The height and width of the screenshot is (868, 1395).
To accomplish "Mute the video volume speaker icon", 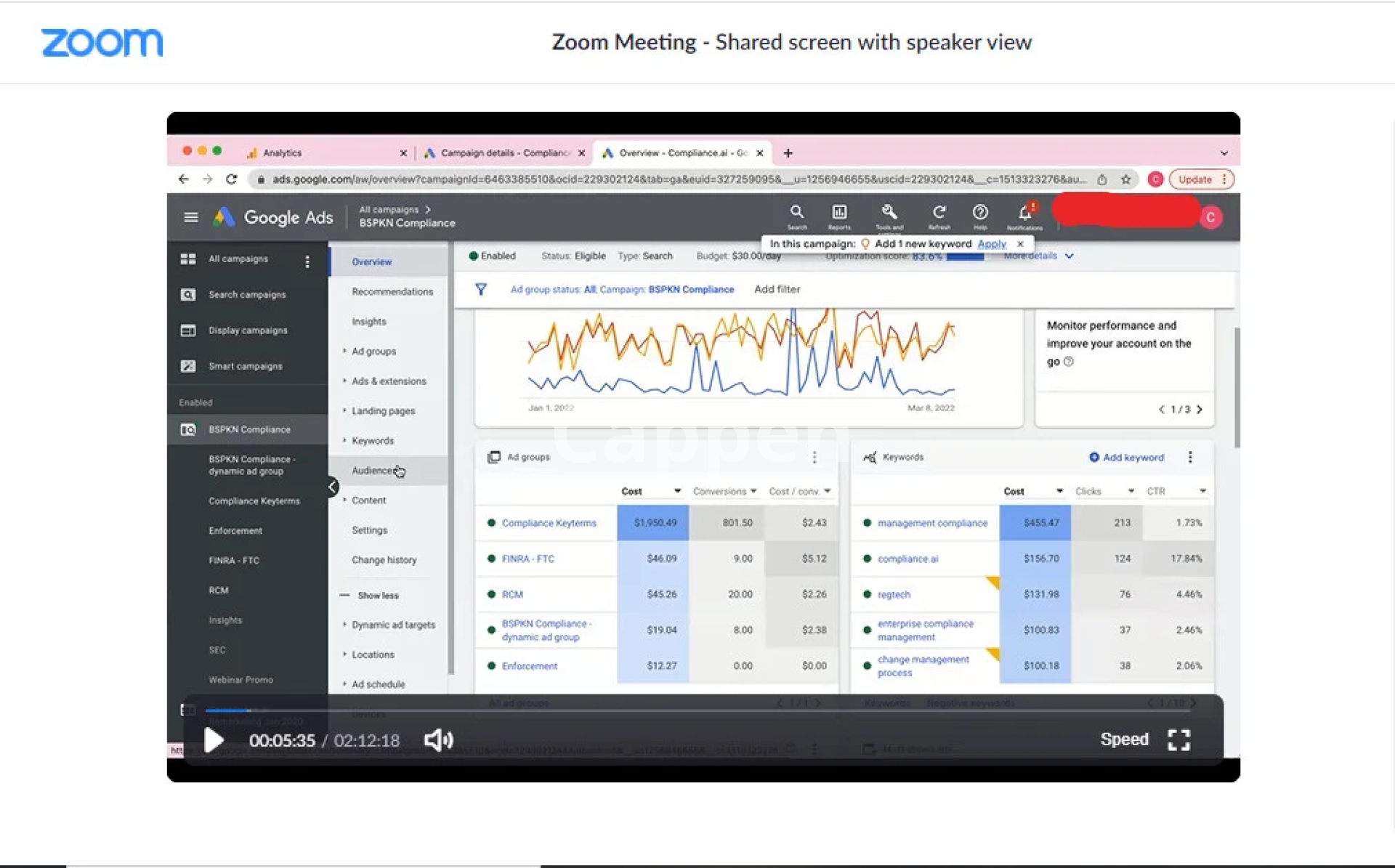I will point(438,740).
